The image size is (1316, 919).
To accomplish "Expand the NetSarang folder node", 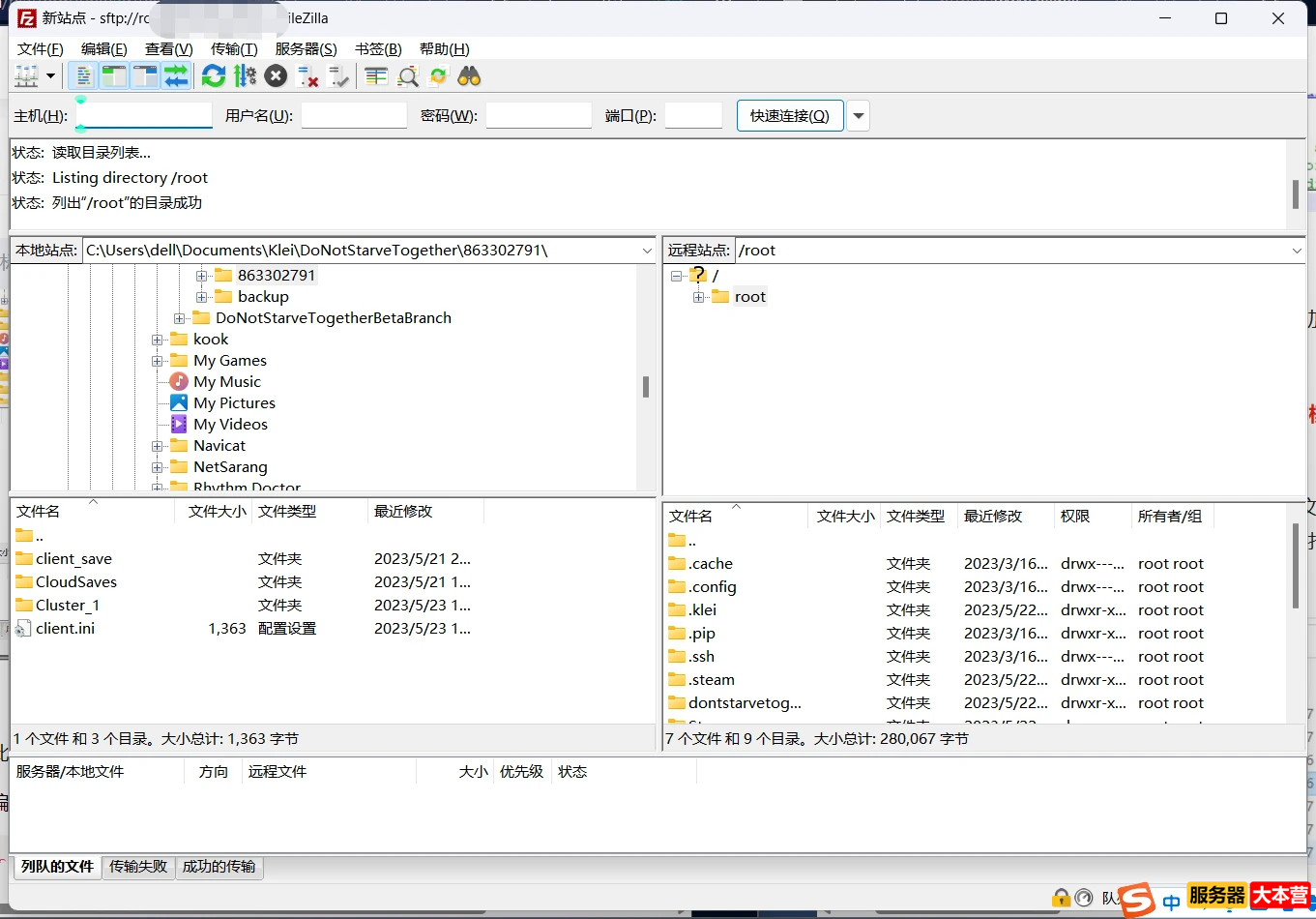I will tap(158, 467).
